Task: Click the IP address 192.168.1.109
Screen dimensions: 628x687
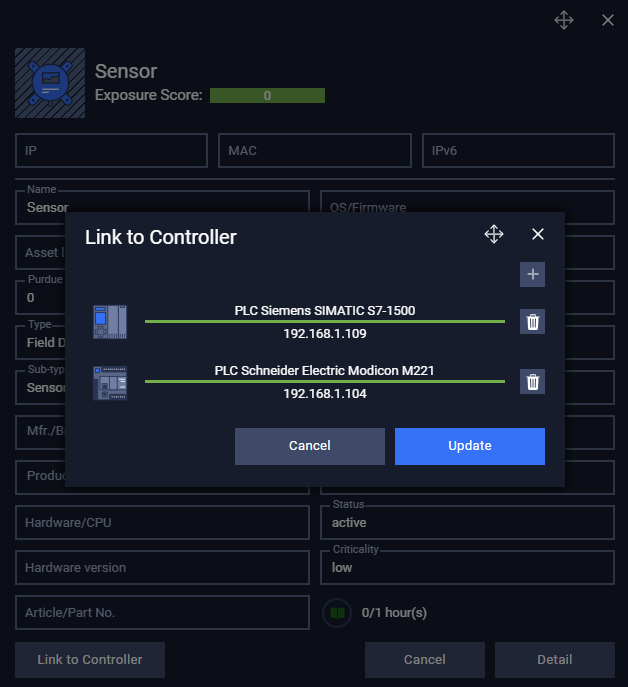Action: click(x=324, y=334)
